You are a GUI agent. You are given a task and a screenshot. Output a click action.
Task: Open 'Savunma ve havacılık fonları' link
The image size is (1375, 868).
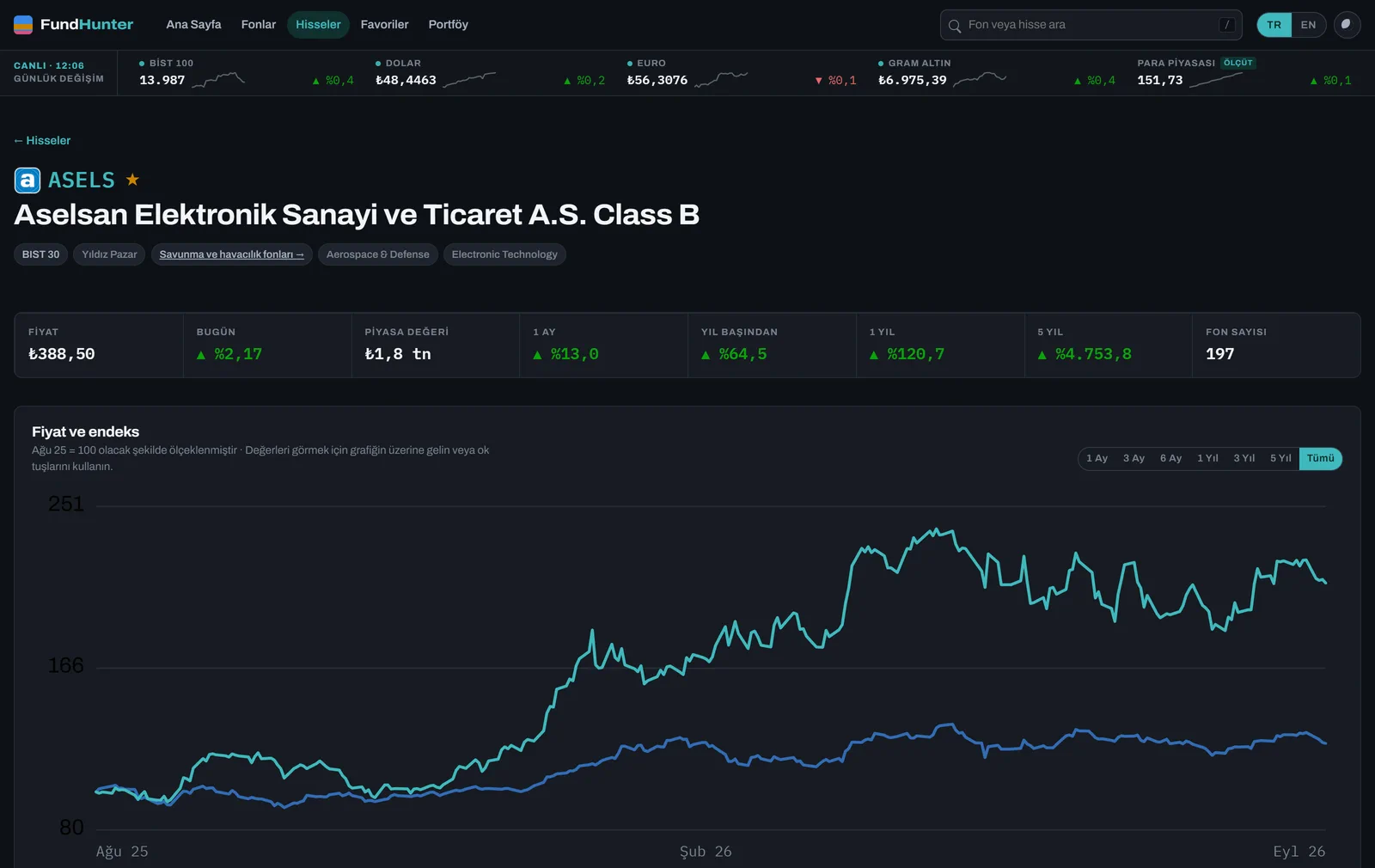[x=231, y=254]
